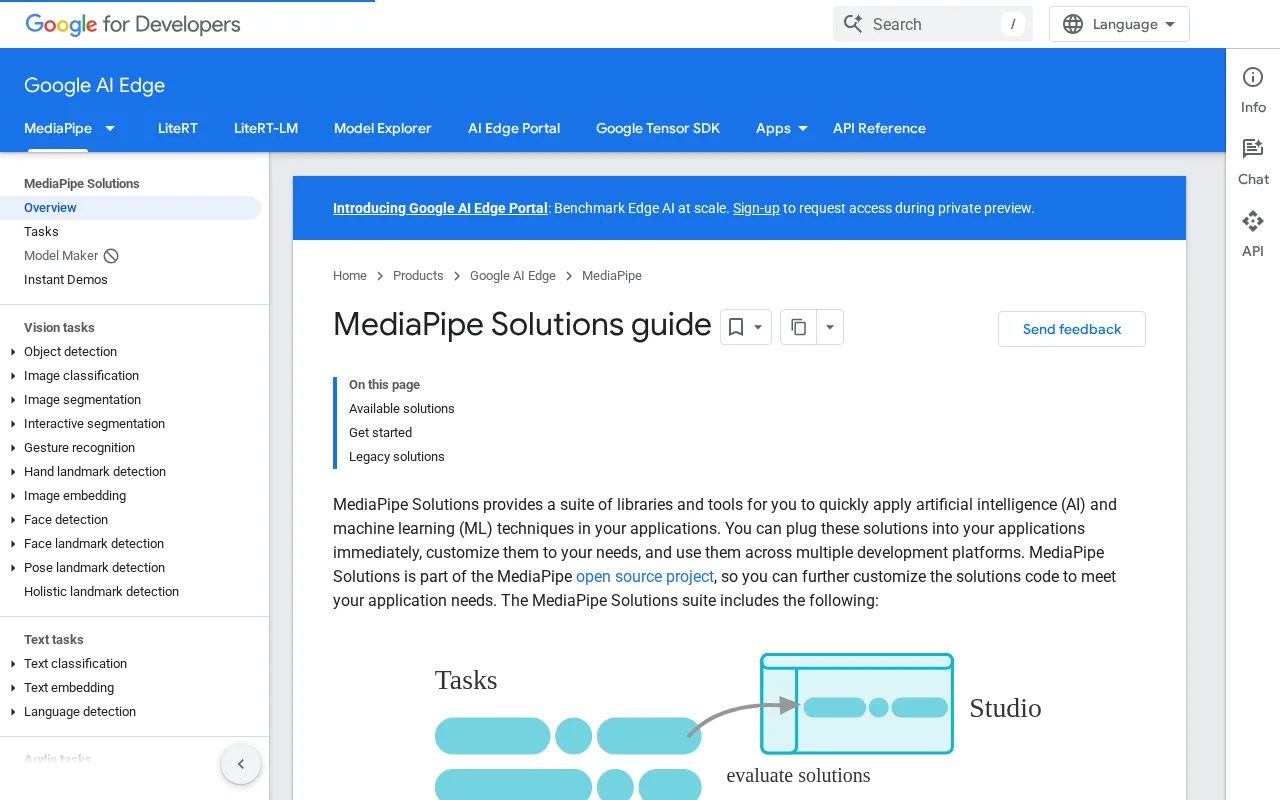
Task: Open the copy page options dropdown arrow
Action: point(830,327)
